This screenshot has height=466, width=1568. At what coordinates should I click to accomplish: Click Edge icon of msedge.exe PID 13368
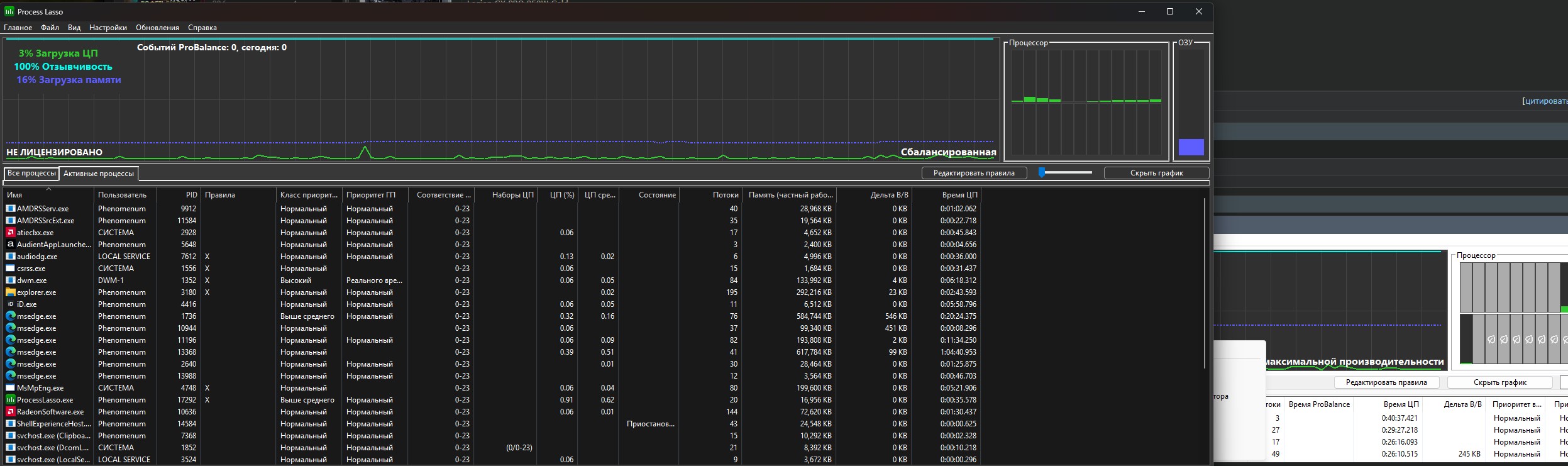10,352
